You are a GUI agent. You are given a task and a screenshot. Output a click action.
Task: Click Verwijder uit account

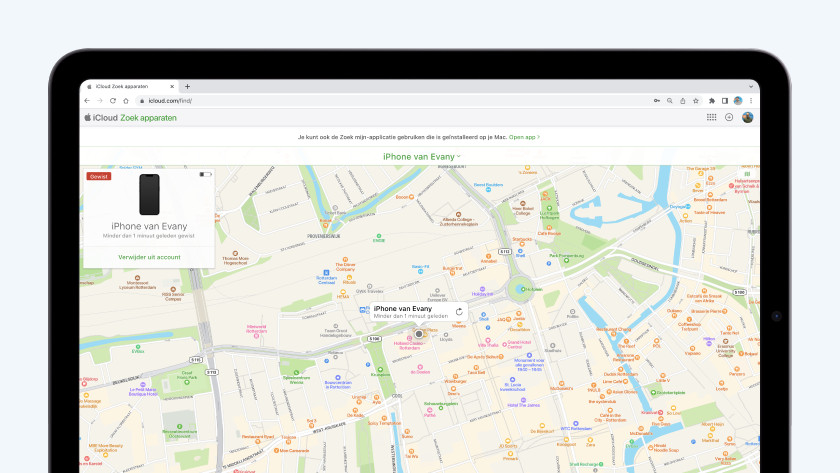149,257
